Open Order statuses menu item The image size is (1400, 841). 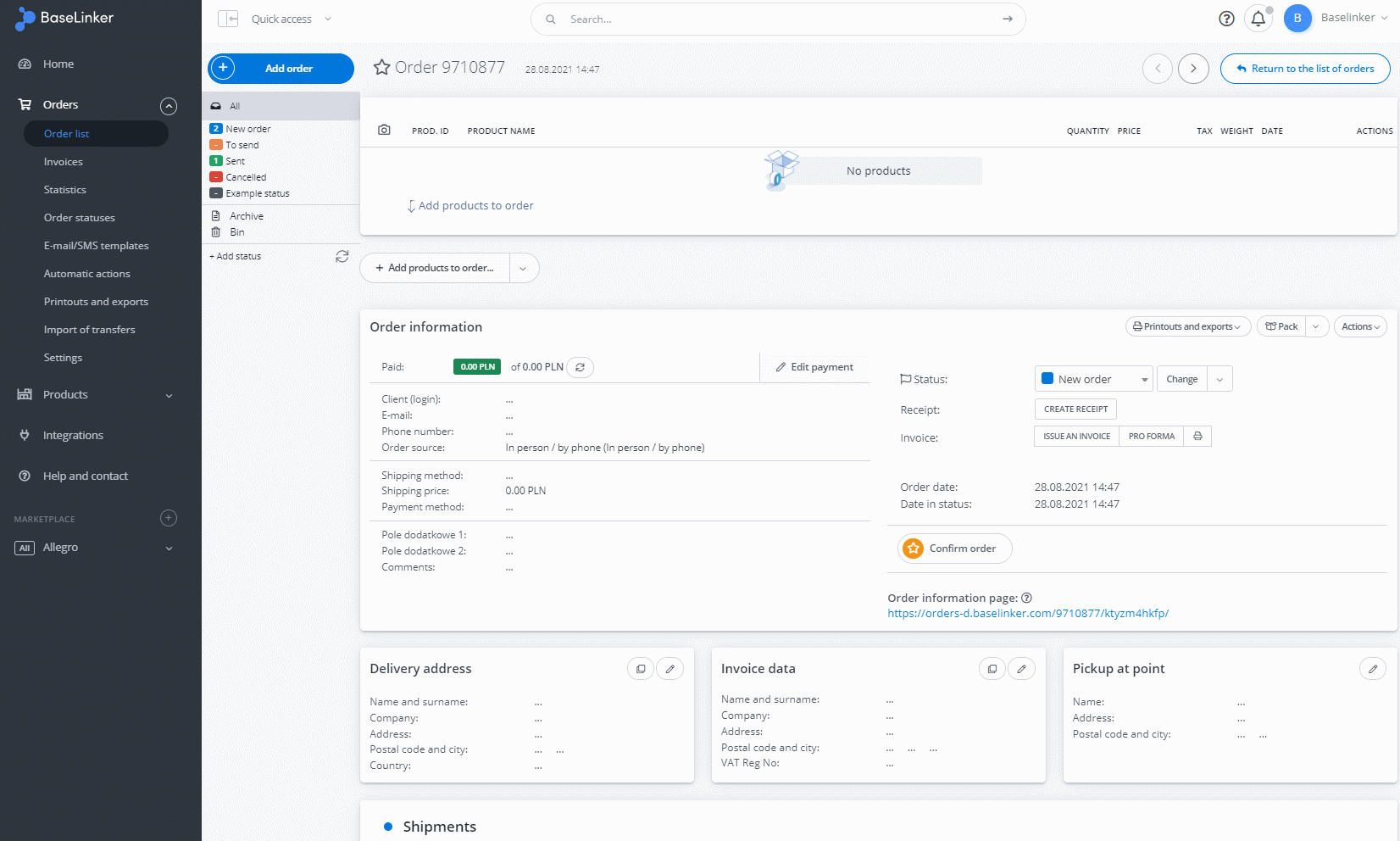pyautogui.click(x=80, y=218)
